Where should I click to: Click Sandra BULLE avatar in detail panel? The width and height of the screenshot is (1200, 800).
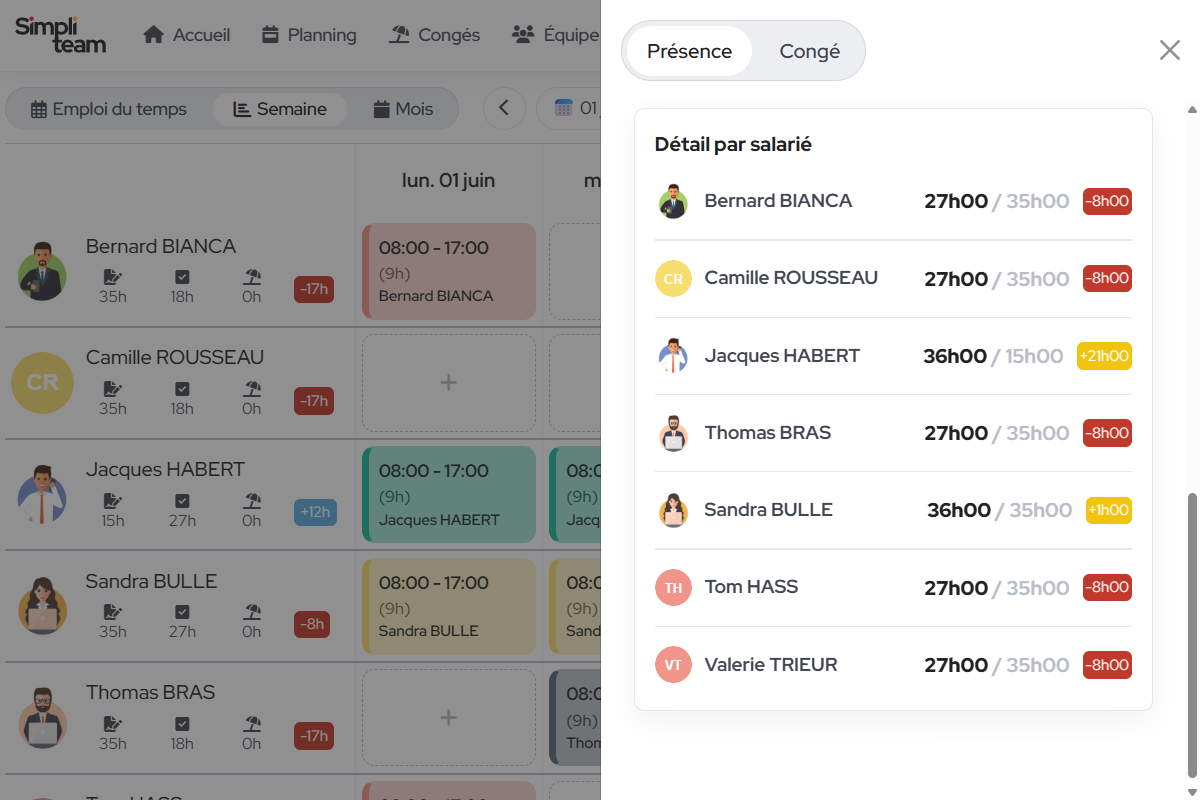pyautogui.click(x=673, y=510)
